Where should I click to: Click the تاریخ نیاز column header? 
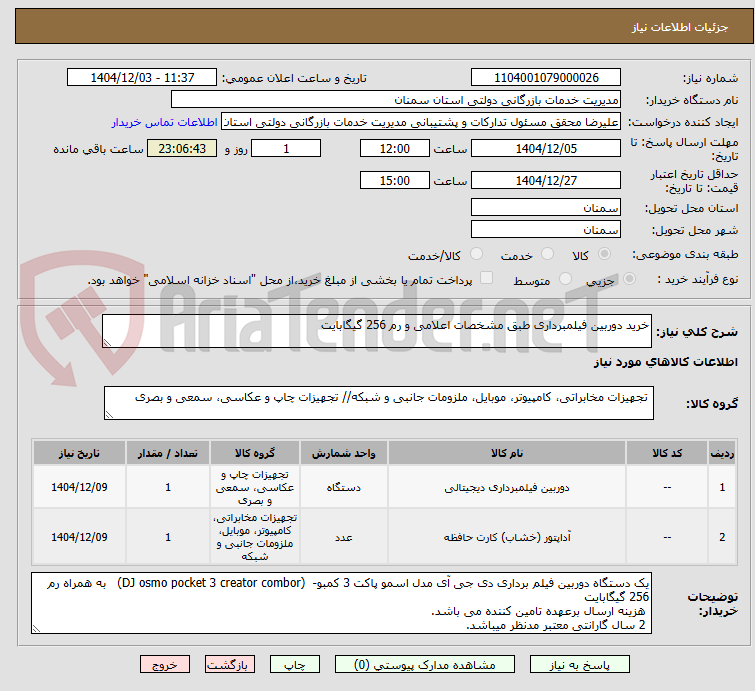click(x=79, y=454)
